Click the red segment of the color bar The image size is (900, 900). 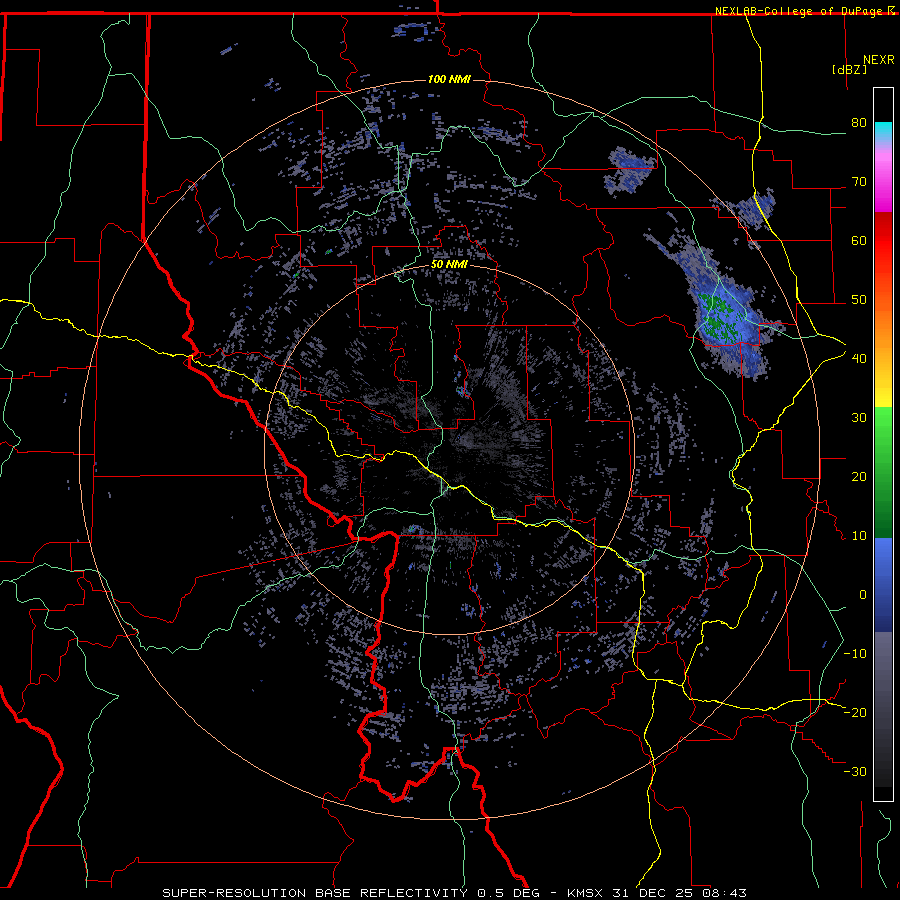coord(883,255)
